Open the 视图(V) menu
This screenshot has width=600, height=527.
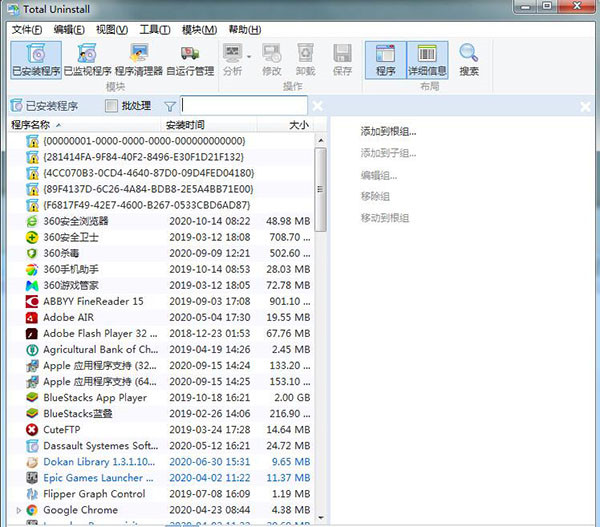point(112,29)
